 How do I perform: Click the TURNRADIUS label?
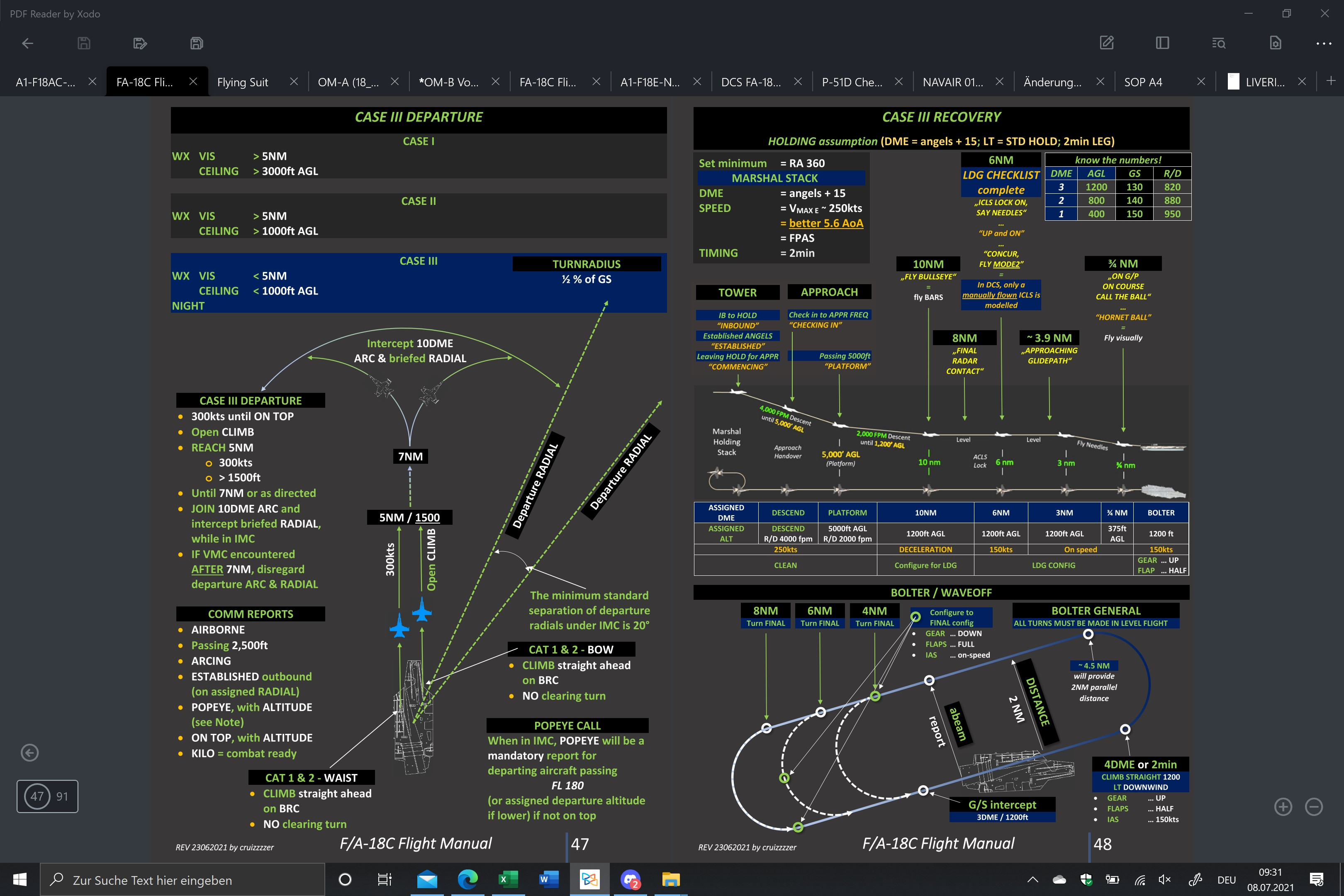click(x=586, y=264)
